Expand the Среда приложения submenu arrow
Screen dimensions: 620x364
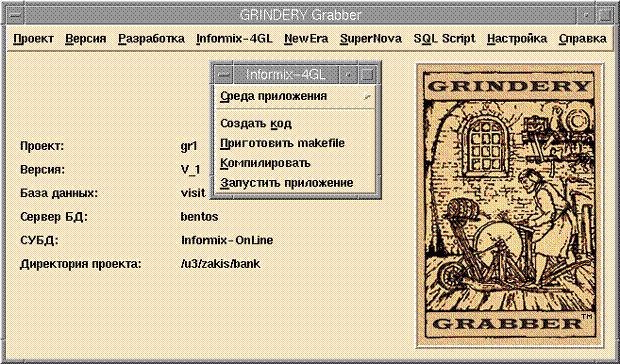[x=367, y=96]
